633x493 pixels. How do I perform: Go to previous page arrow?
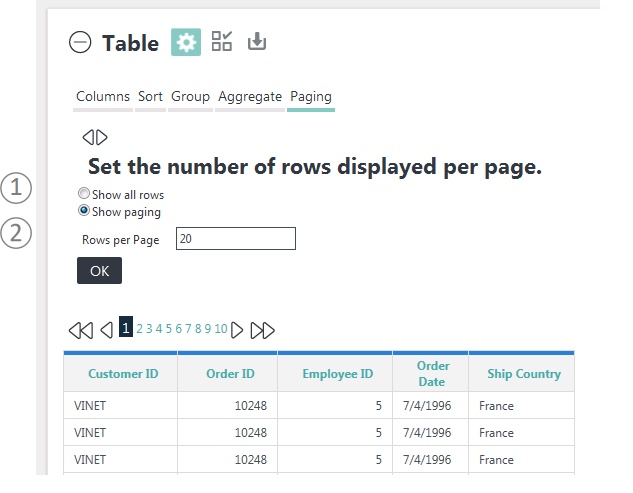click(107, 330)
